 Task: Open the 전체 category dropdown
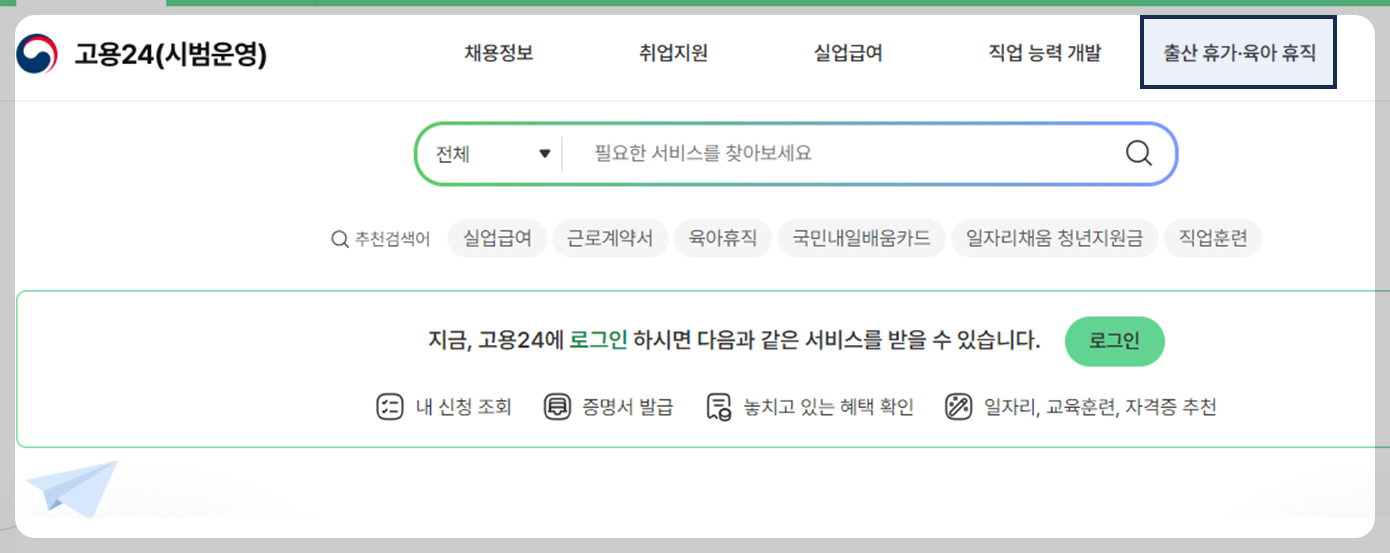(493, 154)
